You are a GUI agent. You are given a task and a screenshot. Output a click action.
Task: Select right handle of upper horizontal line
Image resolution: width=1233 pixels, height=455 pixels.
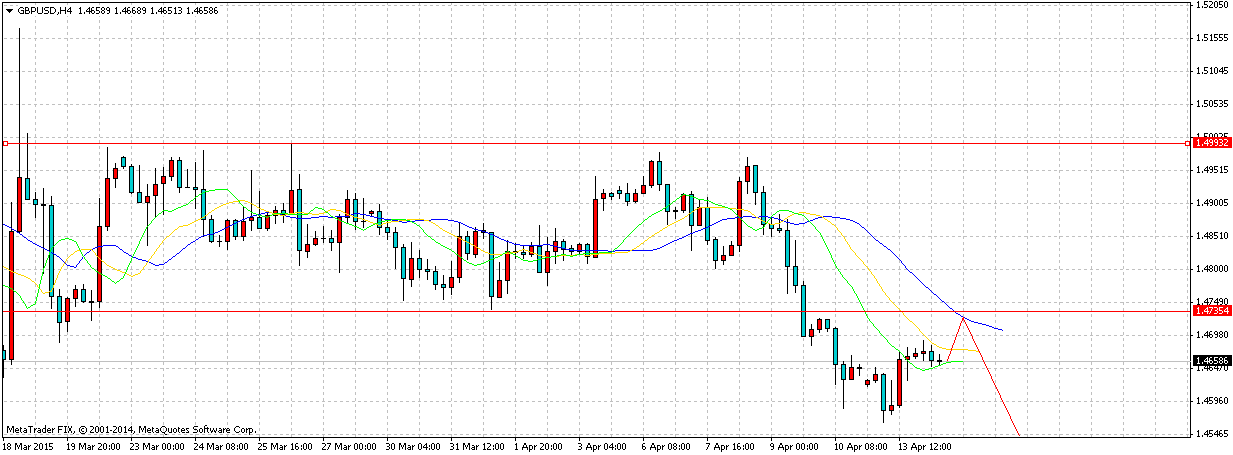pyautogui.click(x=1187, y=143)
